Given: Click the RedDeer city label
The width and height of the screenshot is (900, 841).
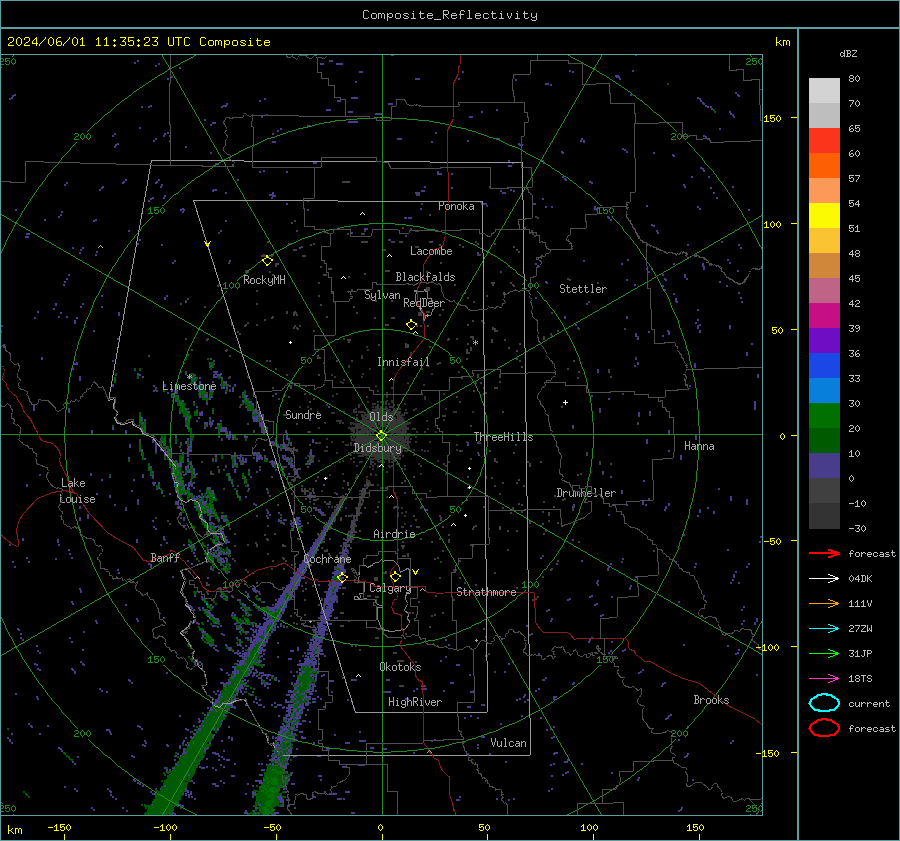Looking at the screenshot, I should [x=424, y=303].
